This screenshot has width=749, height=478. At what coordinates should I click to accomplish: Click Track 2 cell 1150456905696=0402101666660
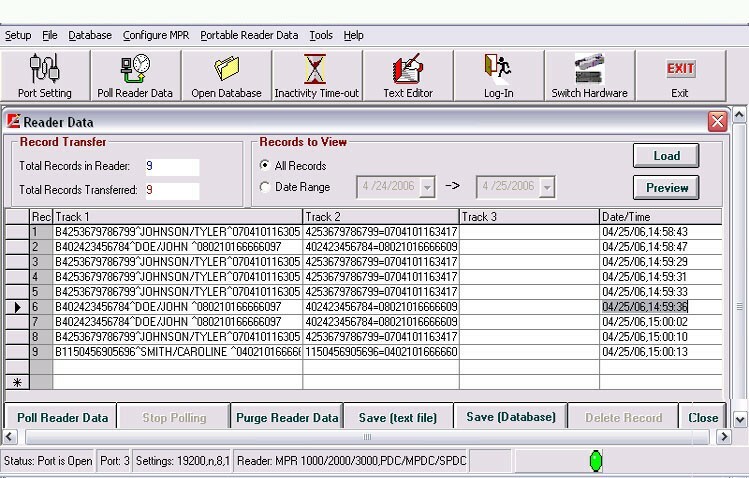(x=381, y=352)
